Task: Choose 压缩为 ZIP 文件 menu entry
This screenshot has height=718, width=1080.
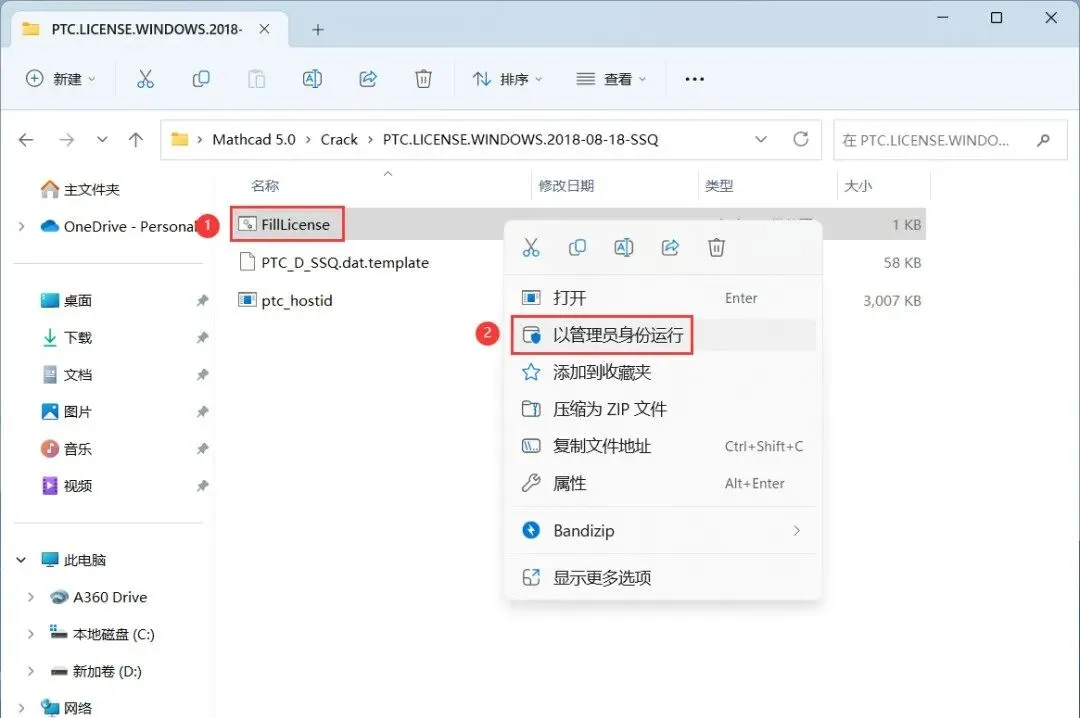Action: click(x=663, y=409)
